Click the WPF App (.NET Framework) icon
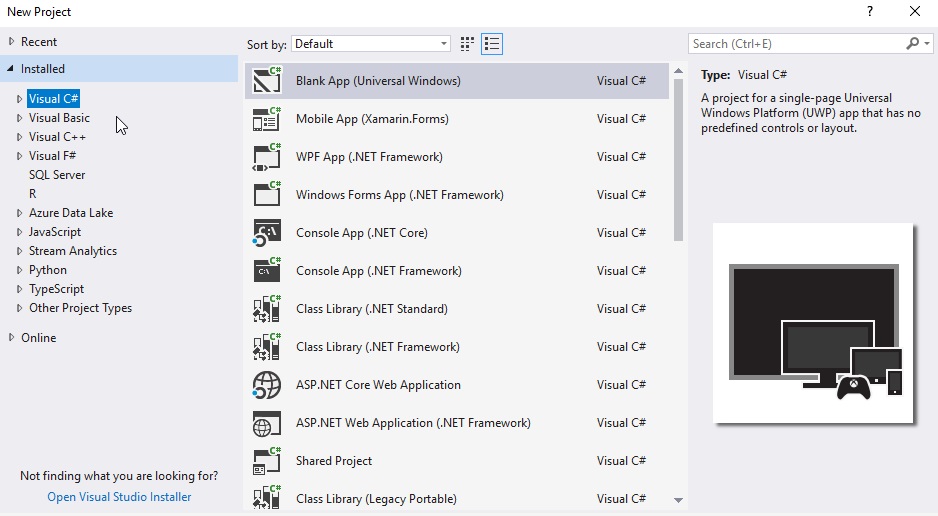This screenshot has height=516, width=938. 267,157
